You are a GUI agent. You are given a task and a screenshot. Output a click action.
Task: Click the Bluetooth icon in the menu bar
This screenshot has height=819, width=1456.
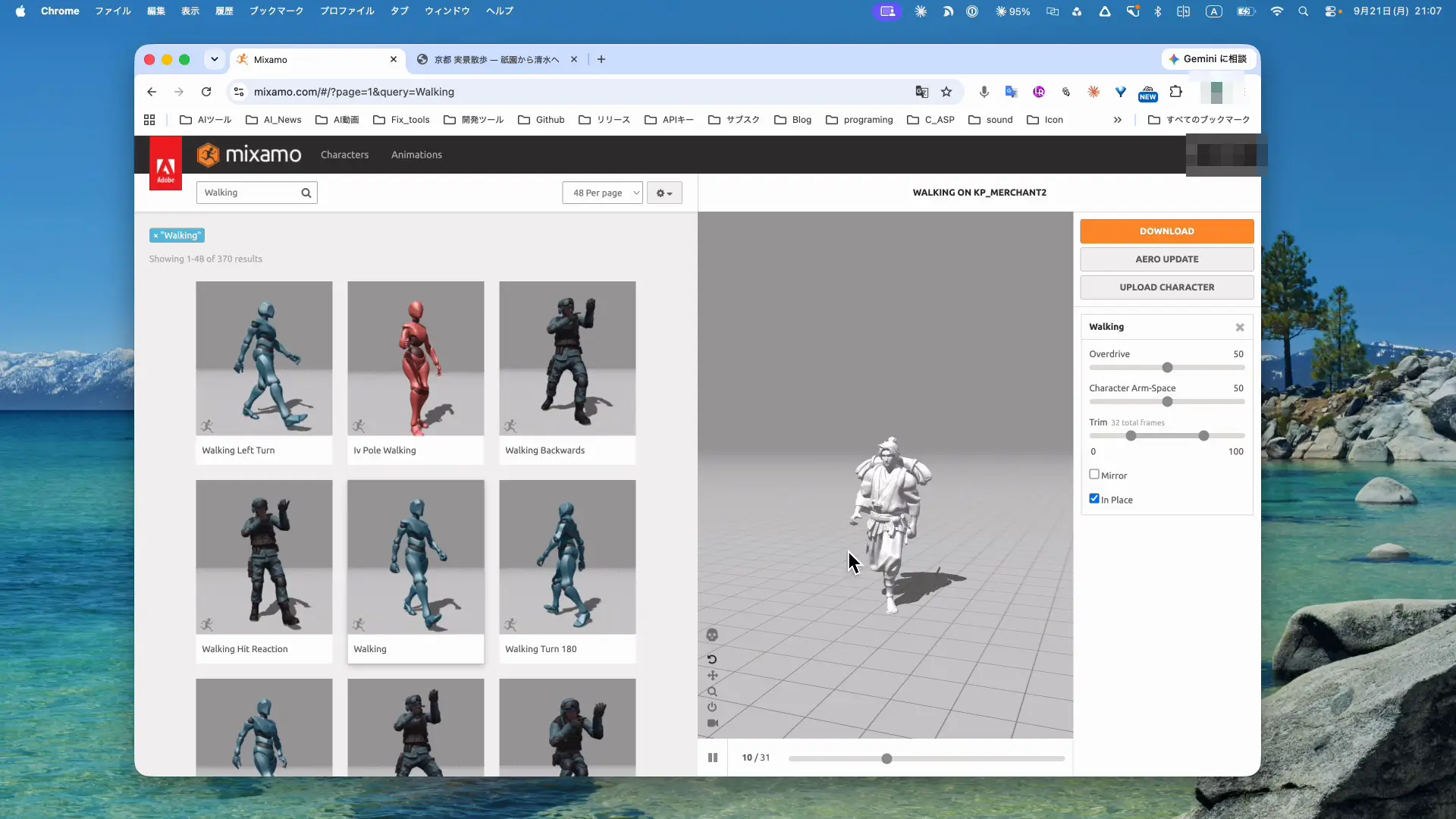pyautogui.click(x=1157, y=11)
